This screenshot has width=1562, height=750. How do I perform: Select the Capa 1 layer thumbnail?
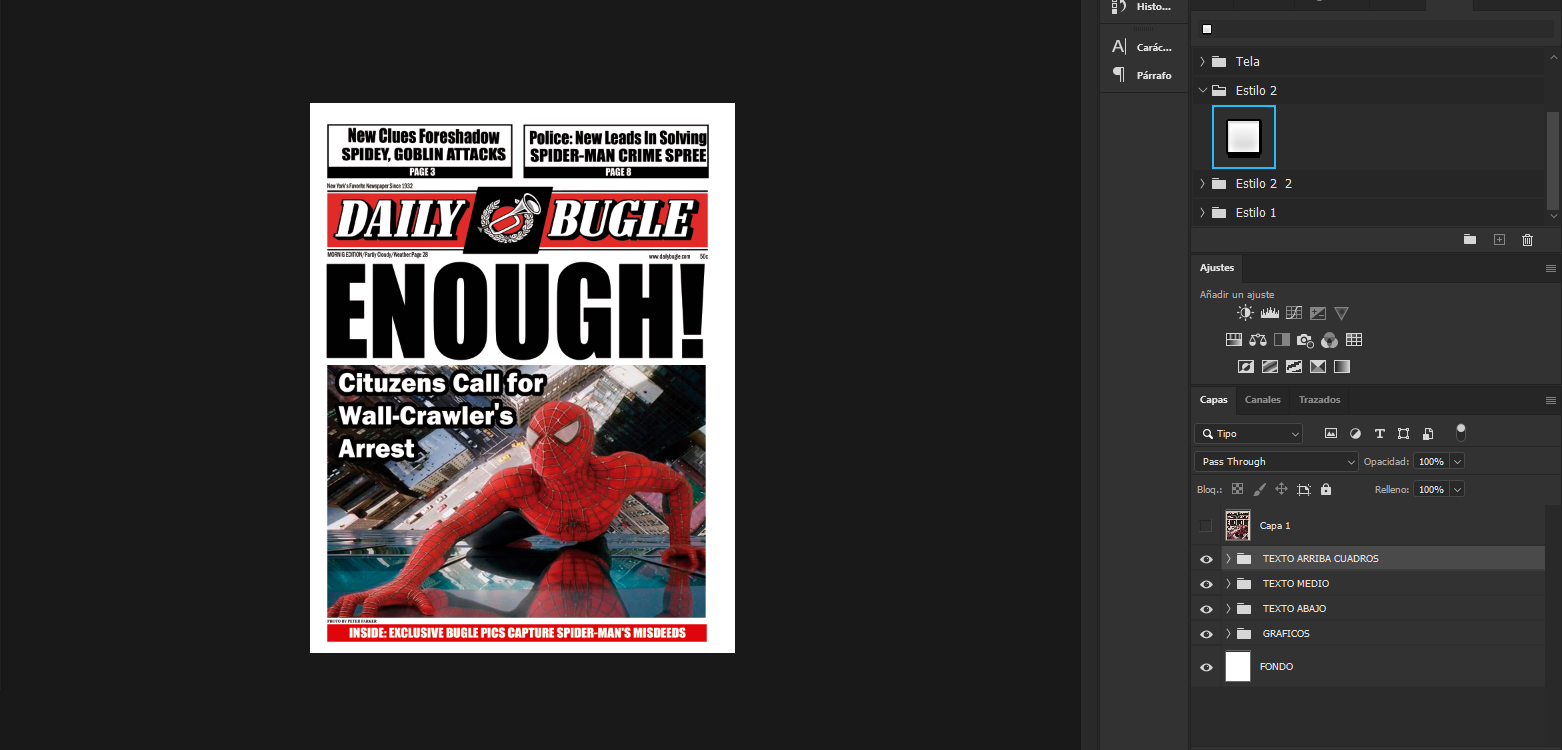1238,526
